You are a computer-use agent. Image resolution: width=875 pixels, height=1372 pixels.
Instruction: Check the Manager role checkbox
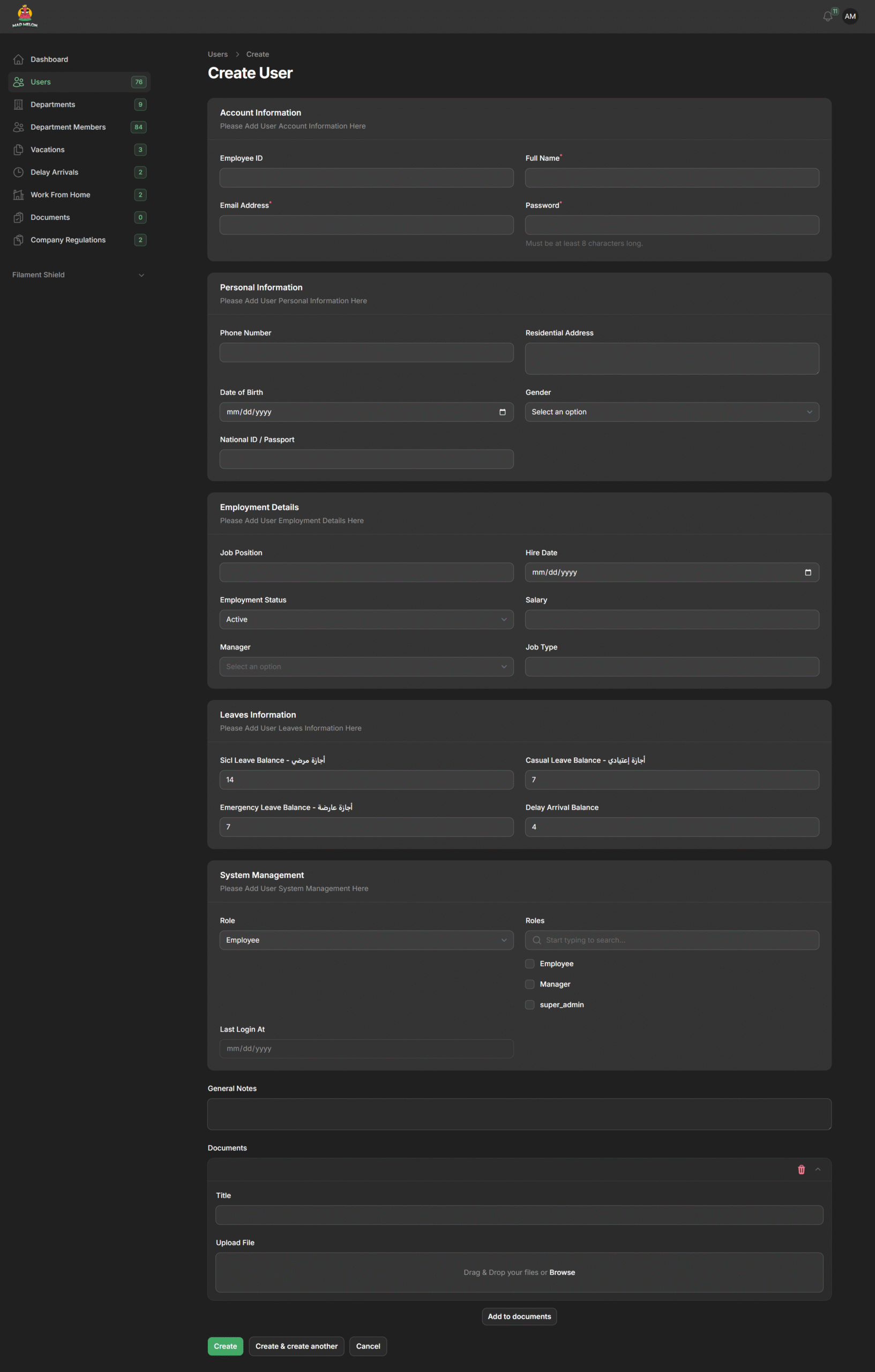[530, 984]
